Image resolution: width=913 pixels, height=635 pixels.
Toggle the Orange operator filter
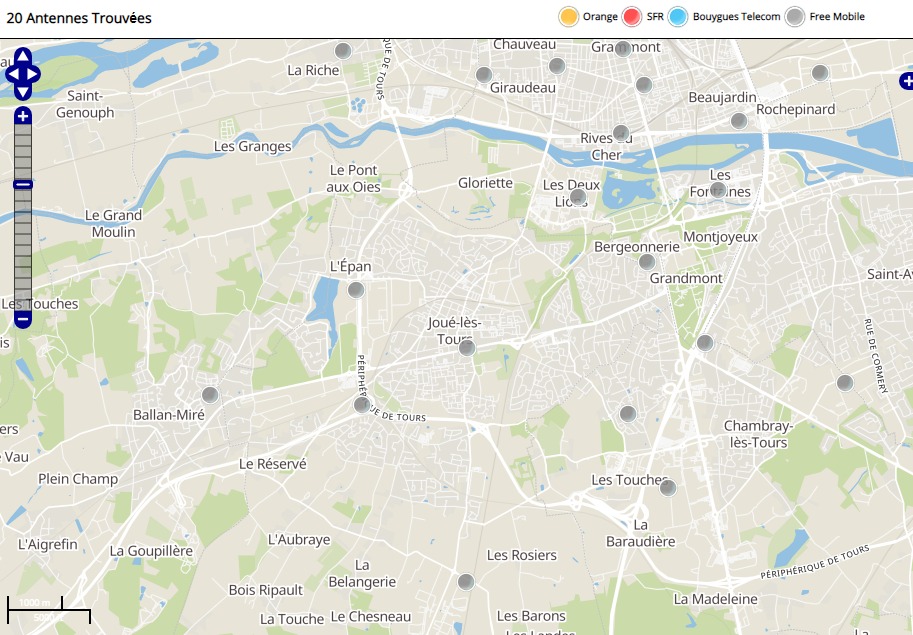(x=569, y=17)
